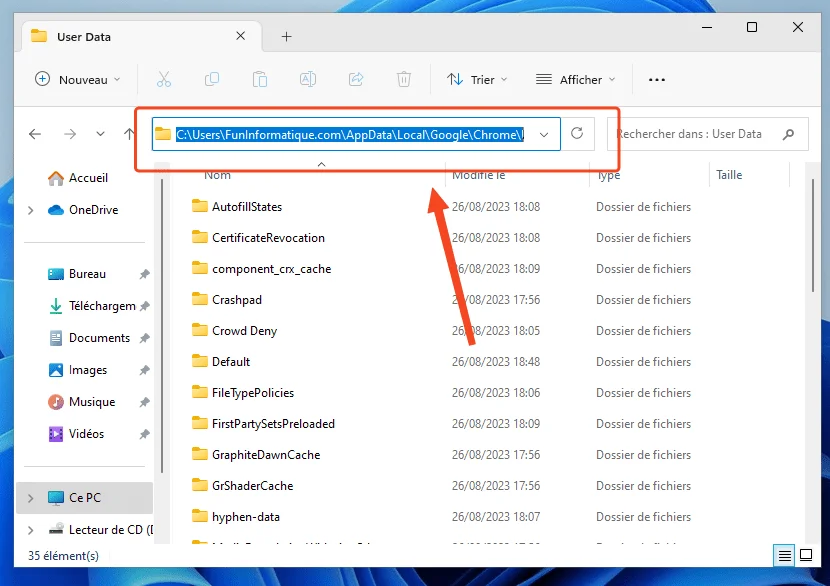
Task: Switch to large thumbnails view
Action: coord(805,554)
